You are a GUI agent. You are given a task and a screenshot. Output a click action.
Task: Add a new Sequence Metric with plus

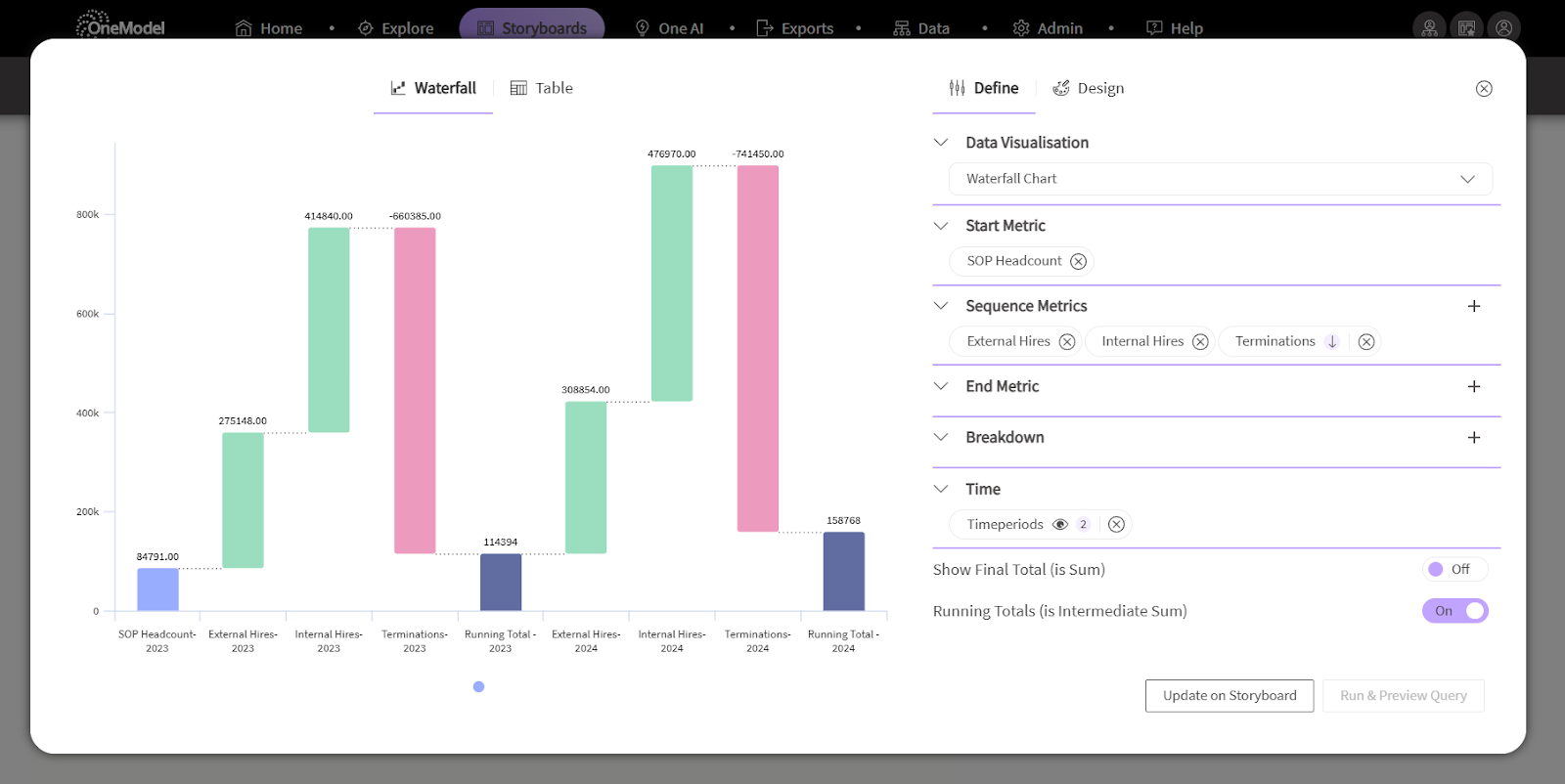click(x=1474, y=306)
